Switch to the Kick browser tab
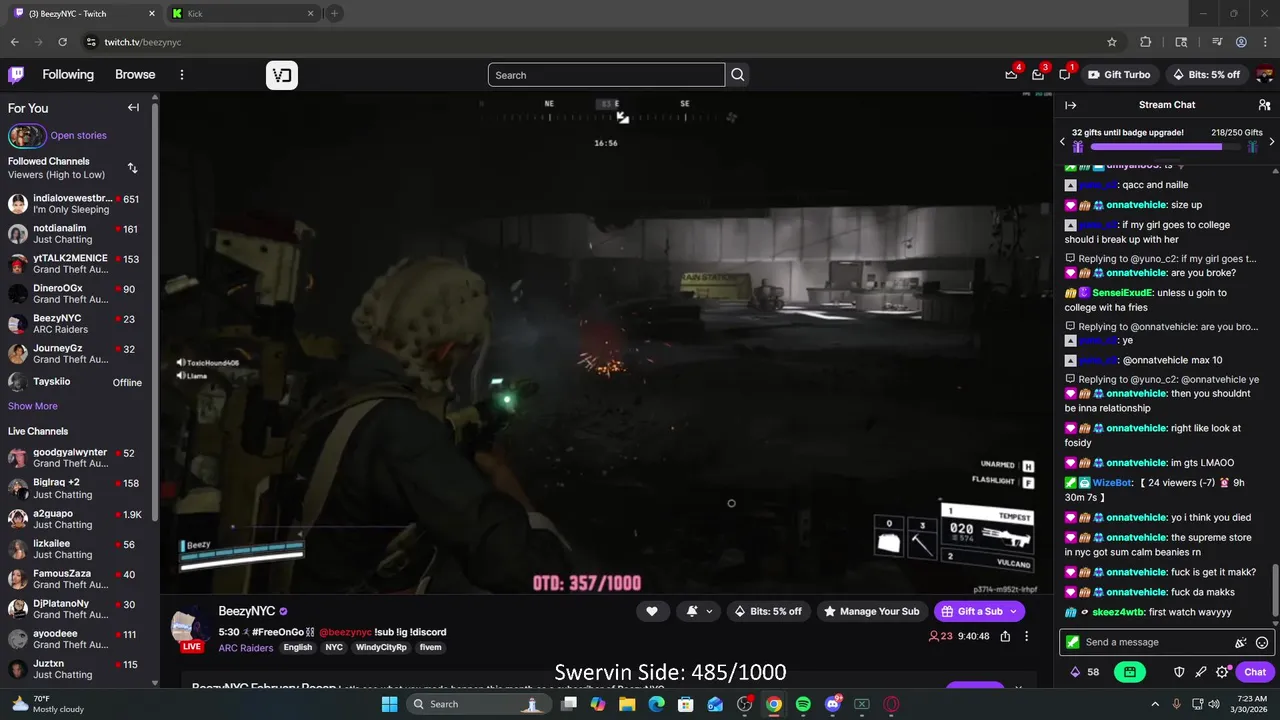Screen dimensions: 1280x720 coord(241,14)
